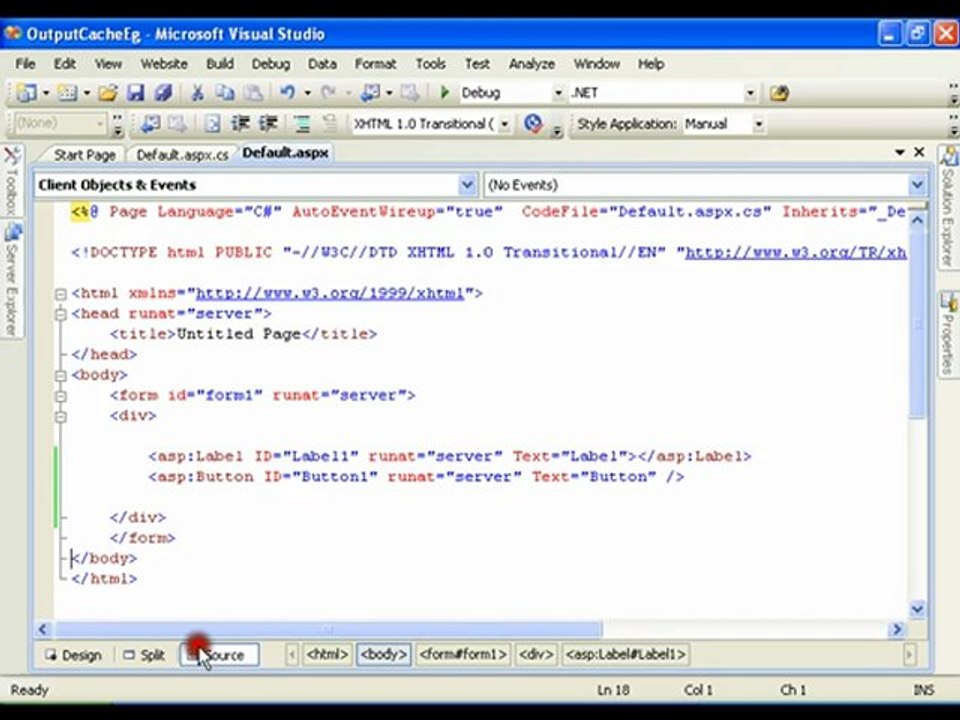The height and width of the screenshot is (720, 960).
Task: Click the Comment Out Selection icon
Action: (x=302, y=124)
